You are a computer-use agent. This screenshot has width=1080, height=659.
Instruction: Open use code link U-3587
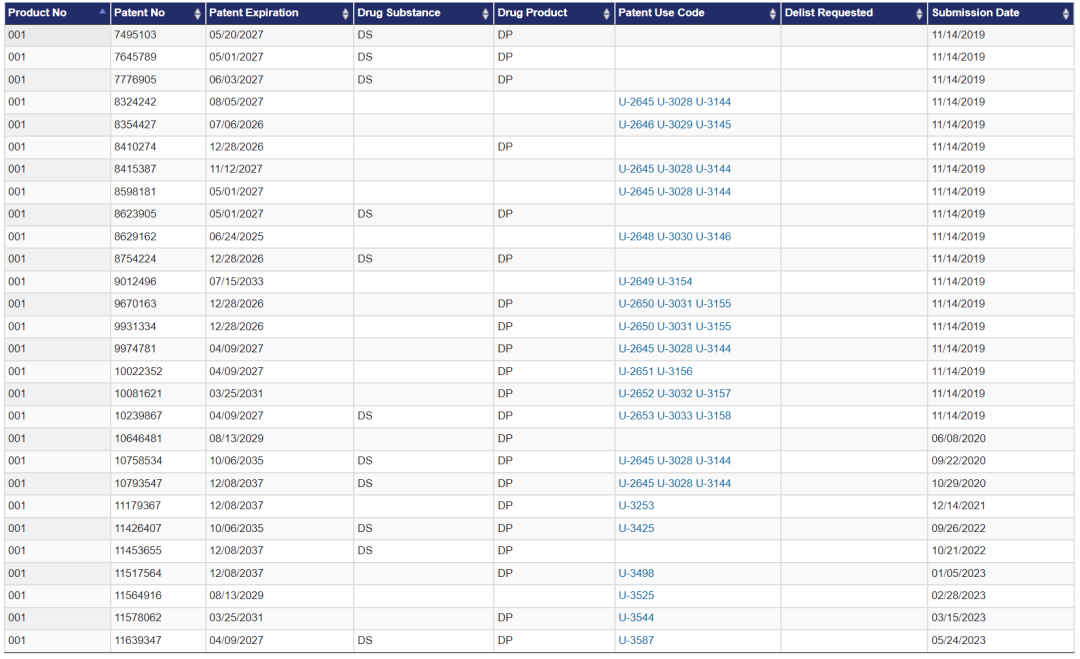pyautogui.click(x=636, y=640)
